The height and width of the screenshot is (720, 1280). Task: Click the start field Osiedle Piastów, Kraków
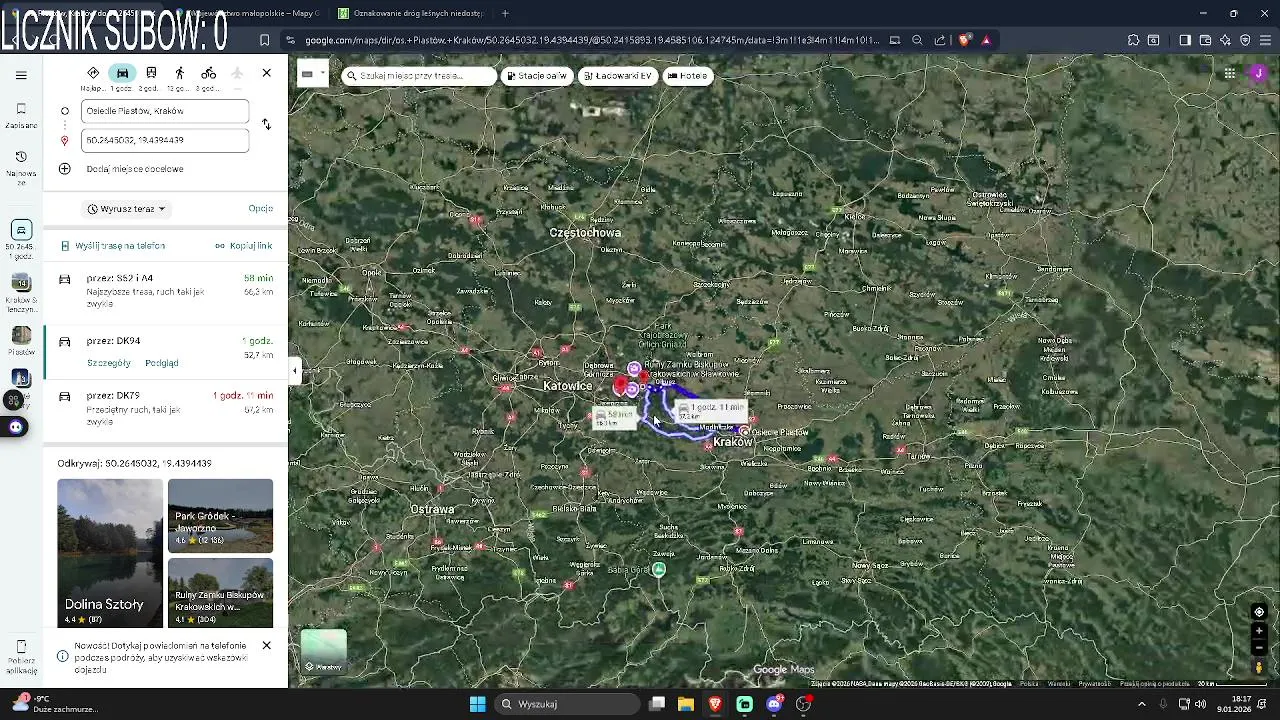coord(165,111)
